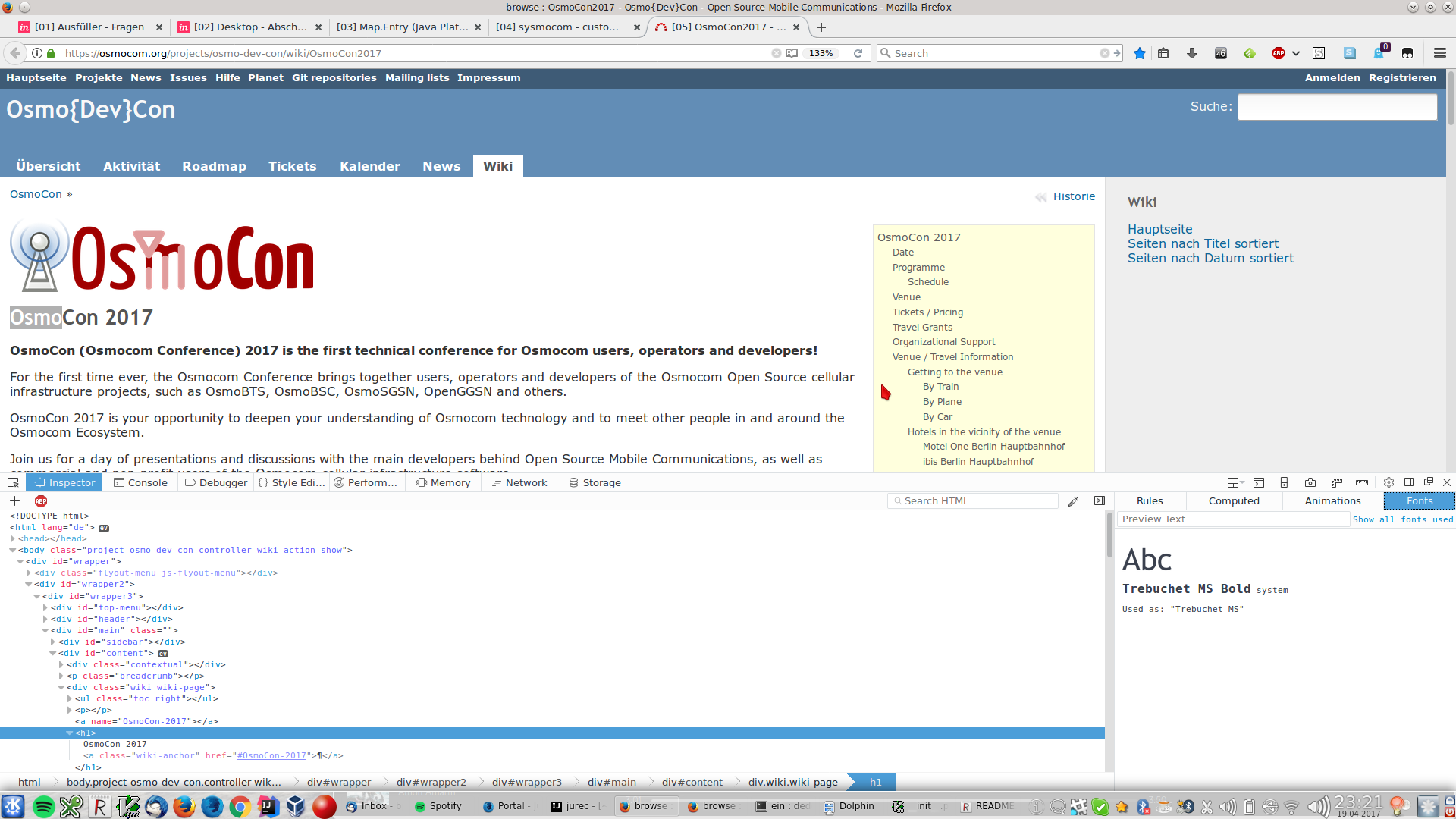This screenshot has height=819, width=1456.
Task: Click the eyedropper color picker icon
Action: coord(1073,501)
